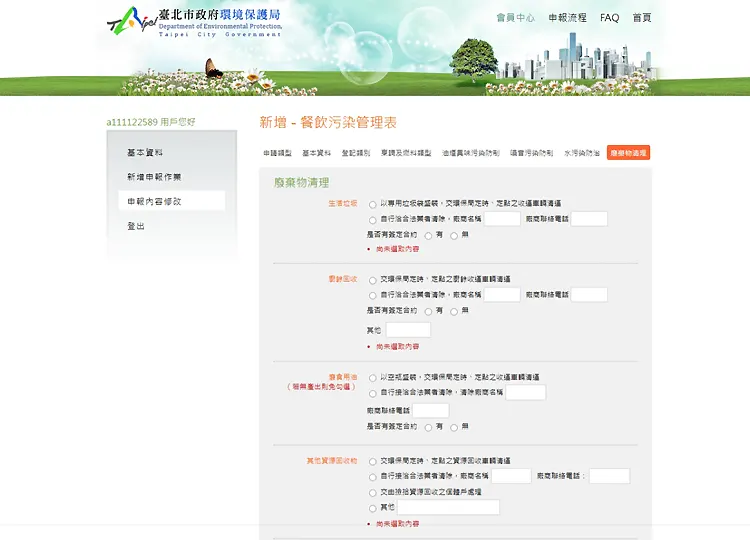
Task: Click the 其他 text field under 廚餘回收
Action: [x=408, y=330]
